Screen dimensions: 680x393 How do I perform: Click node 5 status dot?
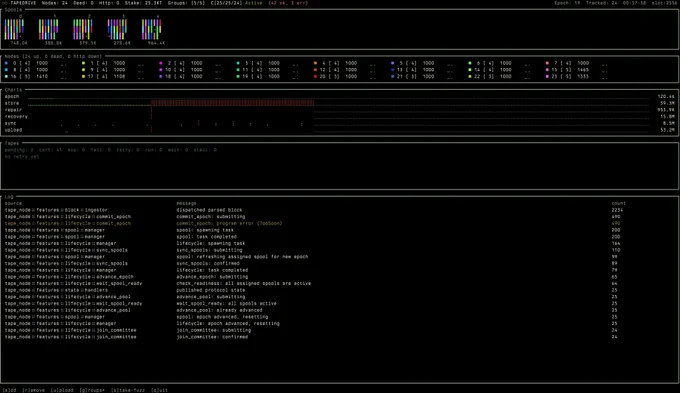[x=392, y=63]
